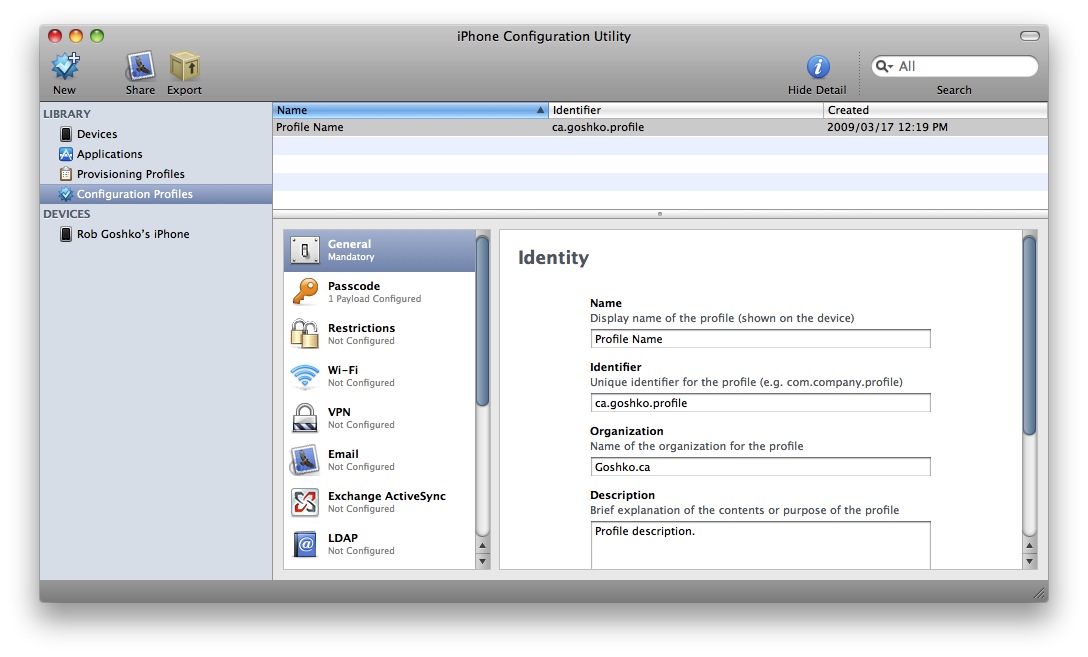Select the Exchange ActiveSync payload
Image resolution: width=1088 pixels, height=657 pixels.
(380, 502)
